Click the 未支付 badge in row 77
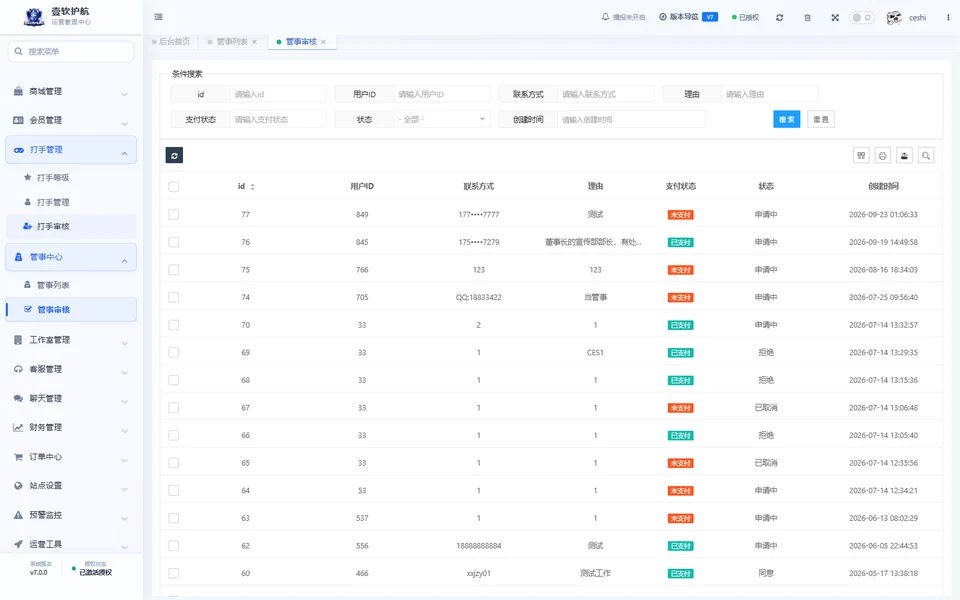Screen dimensions: 960x600 680,215
